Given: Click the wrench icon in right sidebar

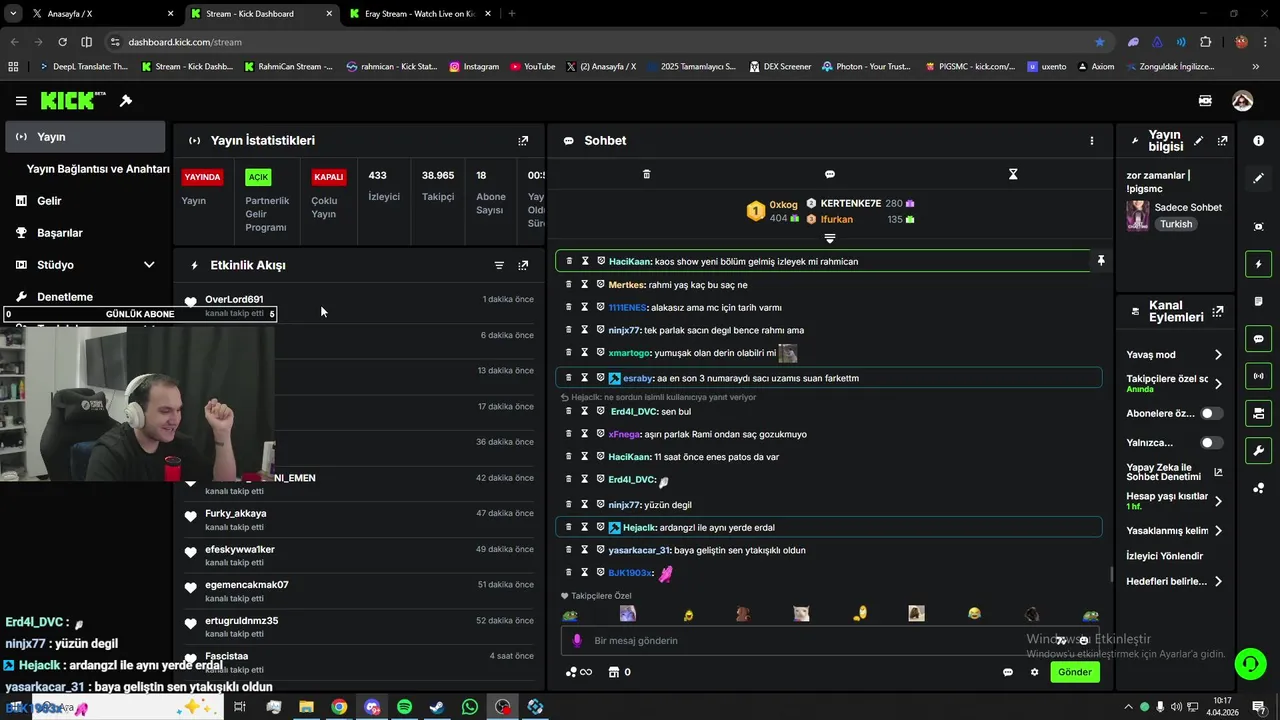Looking at the screenshot, I should click(x=1258, y=450).
